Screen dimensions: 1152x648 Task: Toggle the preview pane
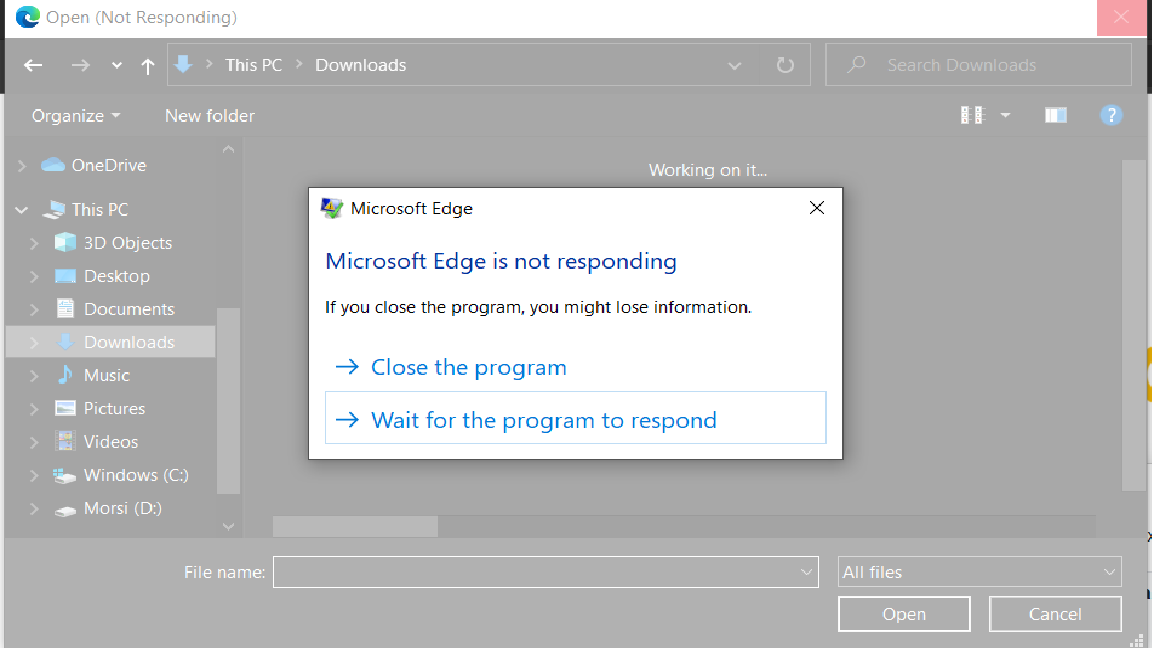point(1056,115)
